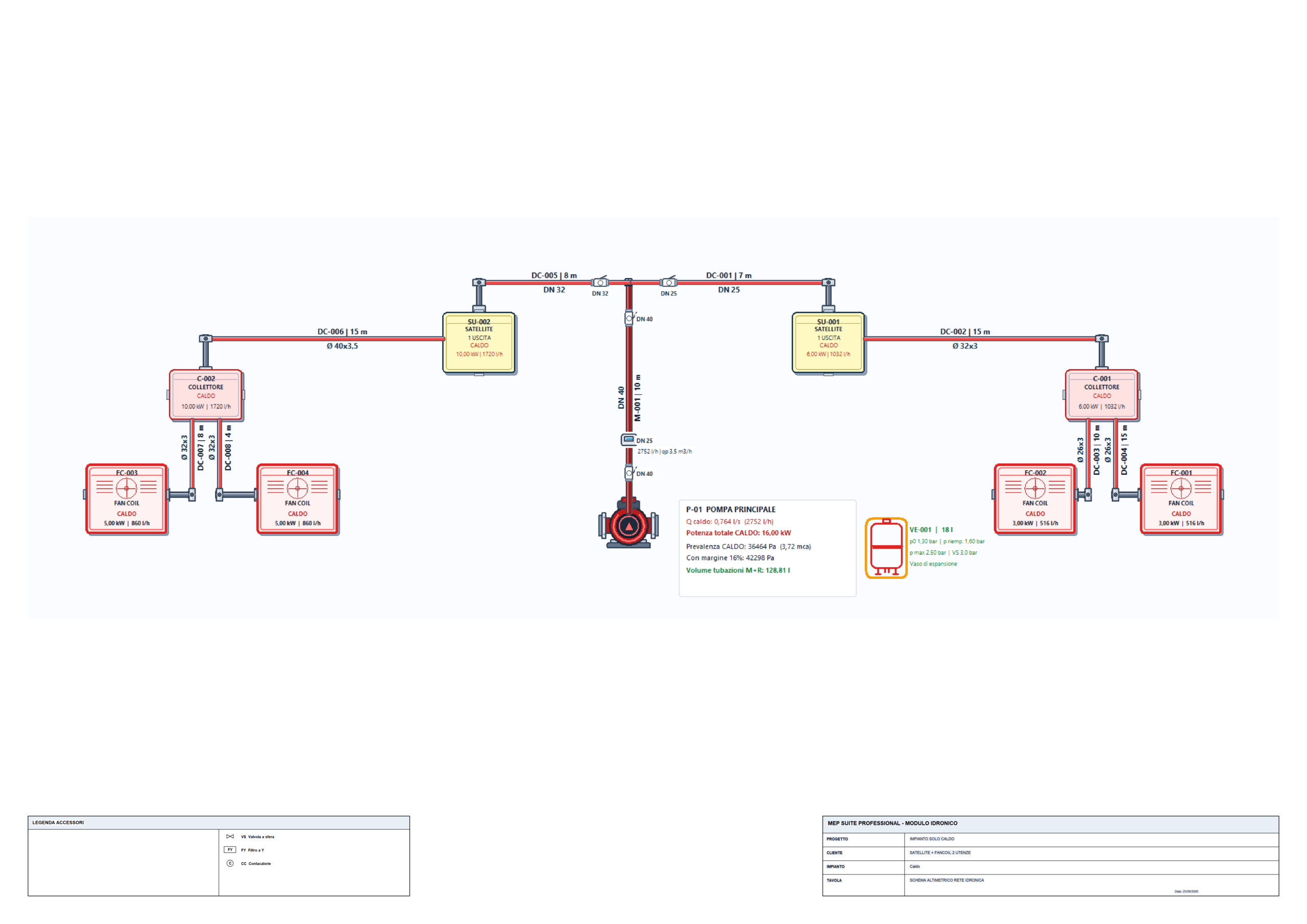Select the red main pump symbol
The height and width of the screenshot is (924, 1307).
(628, 523)
